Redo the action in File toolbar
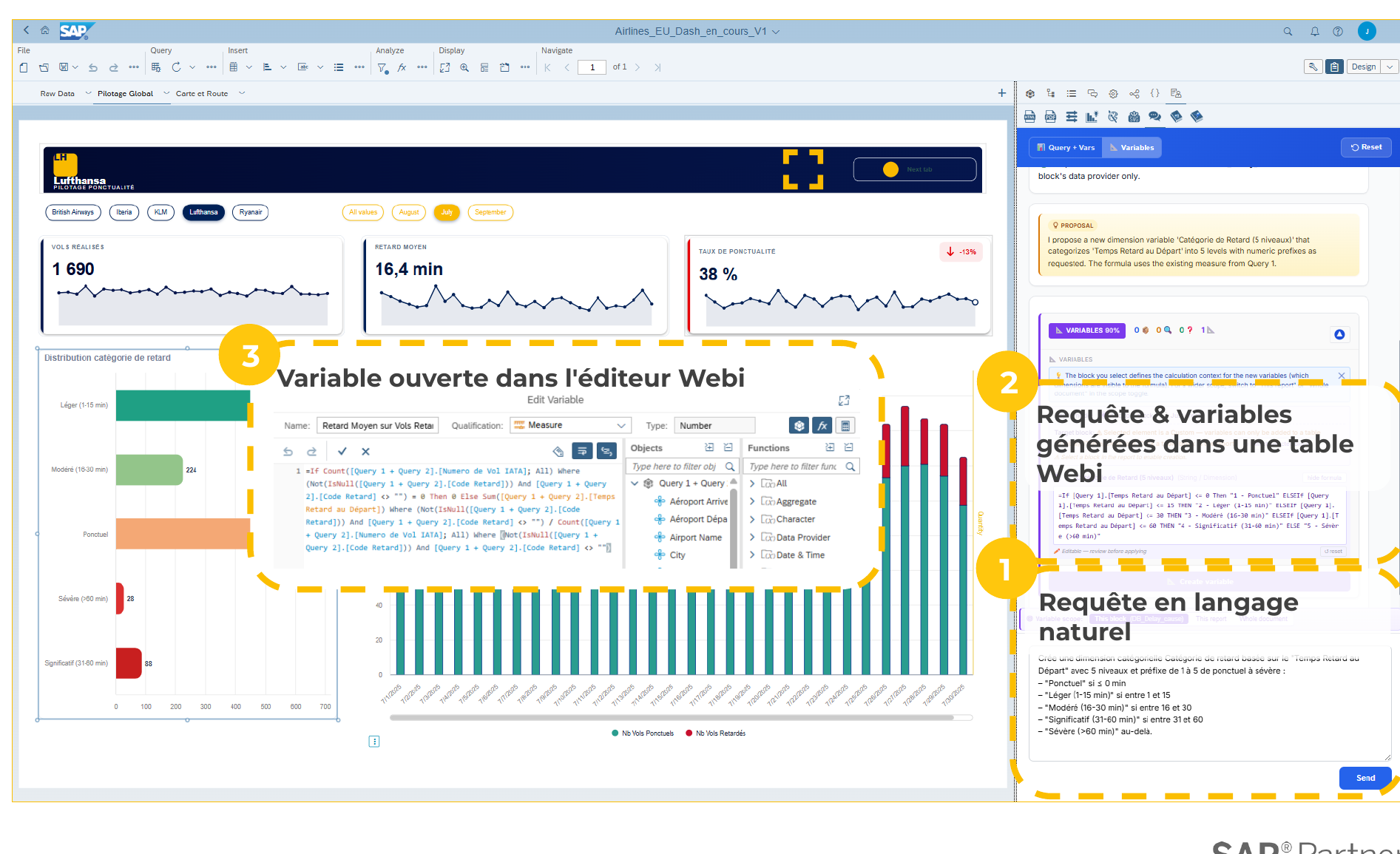Screen dimensions: 1400x854 point(113,67)
